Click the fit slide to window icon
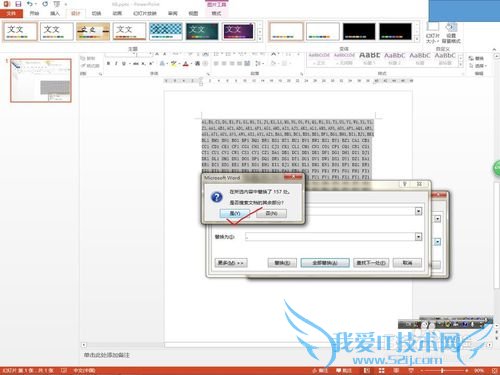Screen dimensions: 500x375 click(495, 370)
